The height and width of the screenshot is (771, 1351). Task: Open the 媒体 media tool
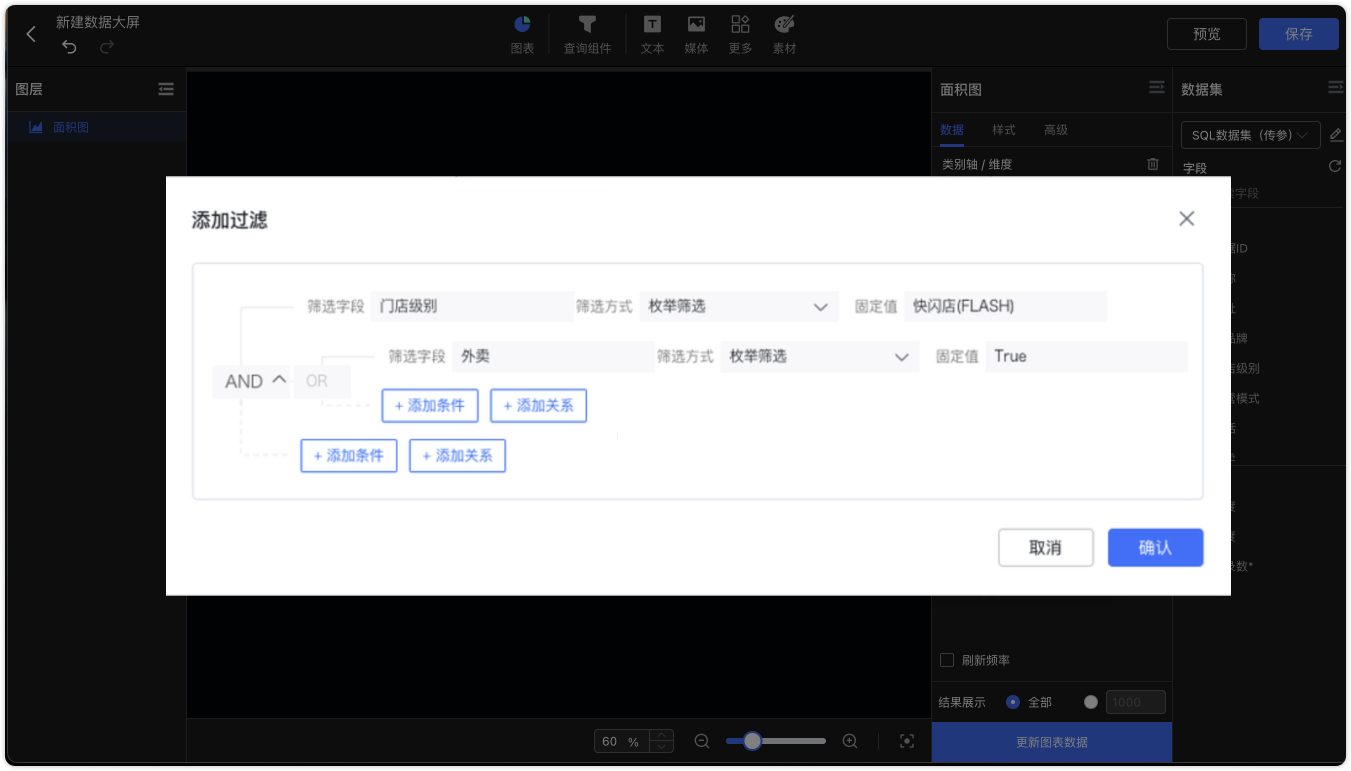[696, 34]
